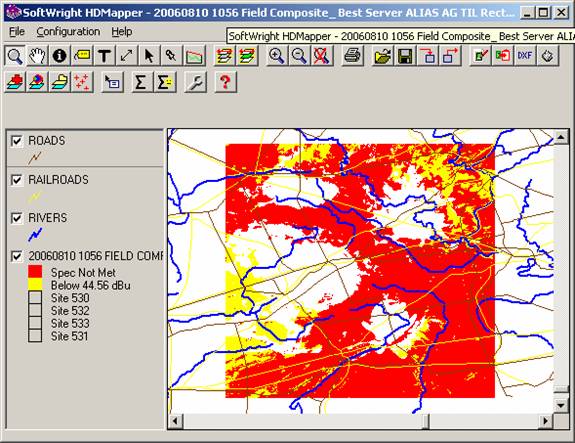This screenshot has height=443, width=575.
Task: Save project with floppy disk icon
Action: pos(405,56)
